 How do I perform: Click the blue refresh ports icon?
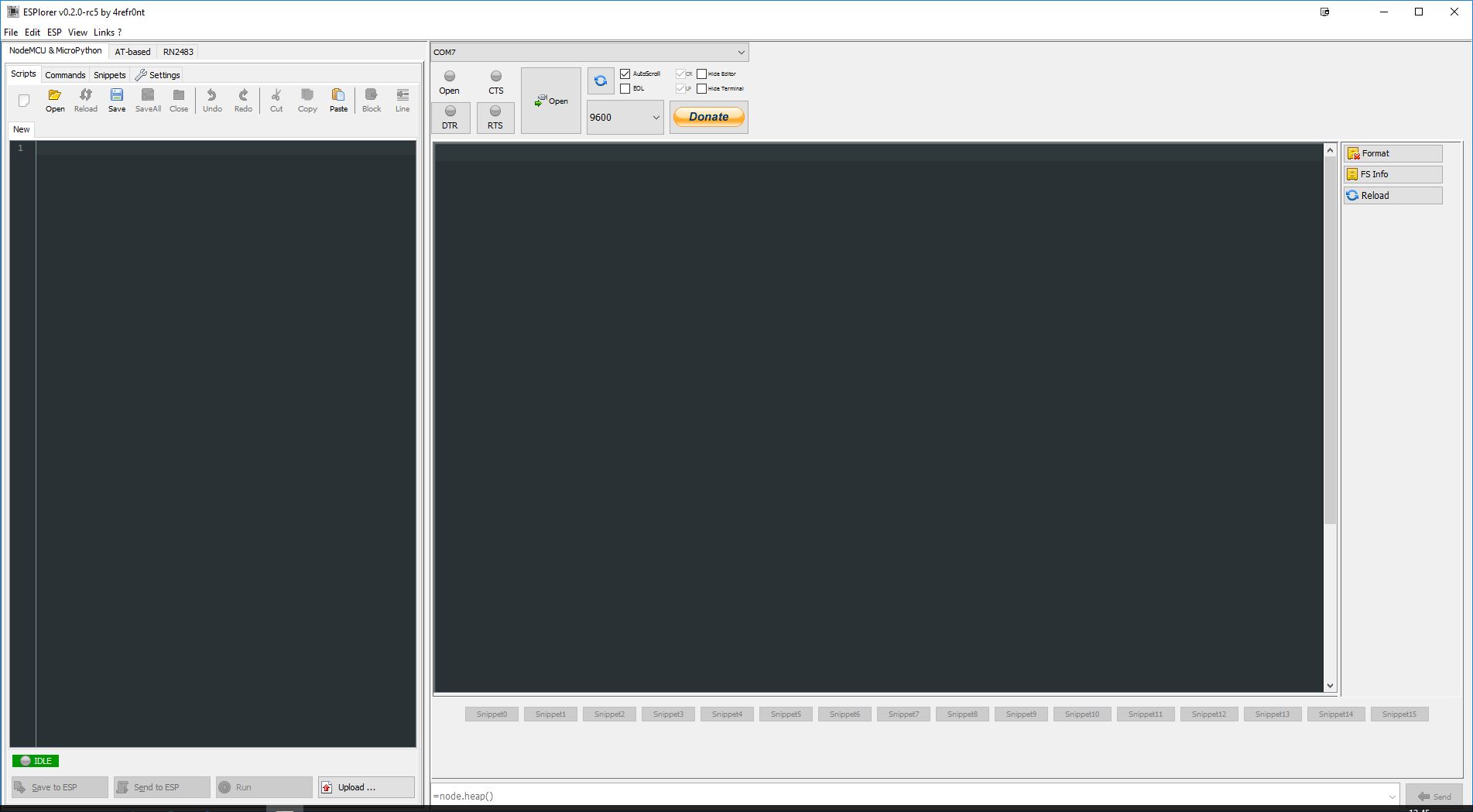point(600,81)
